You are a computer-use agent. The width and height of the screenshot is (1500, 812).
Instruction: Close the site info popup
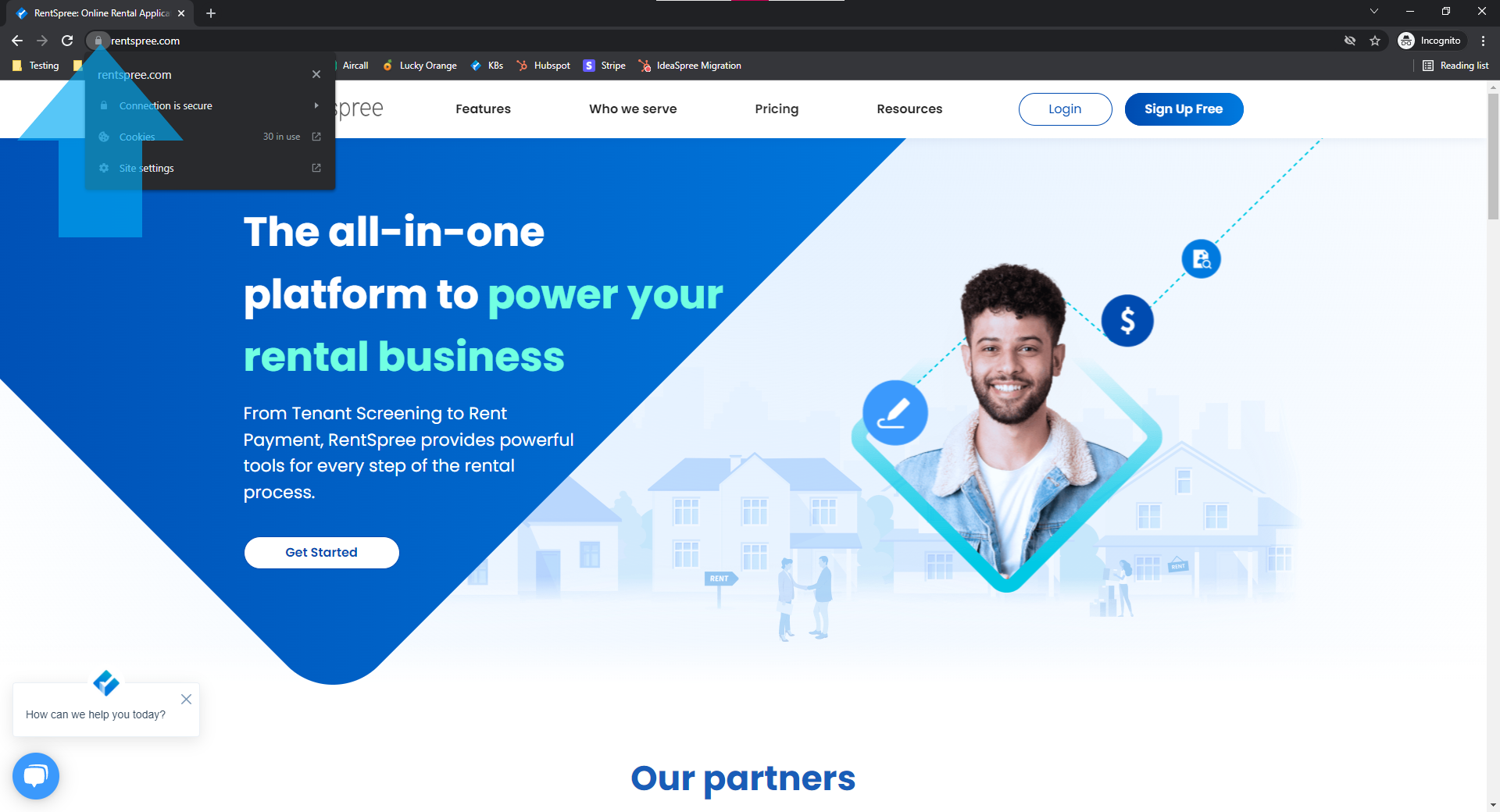(316, 74)
